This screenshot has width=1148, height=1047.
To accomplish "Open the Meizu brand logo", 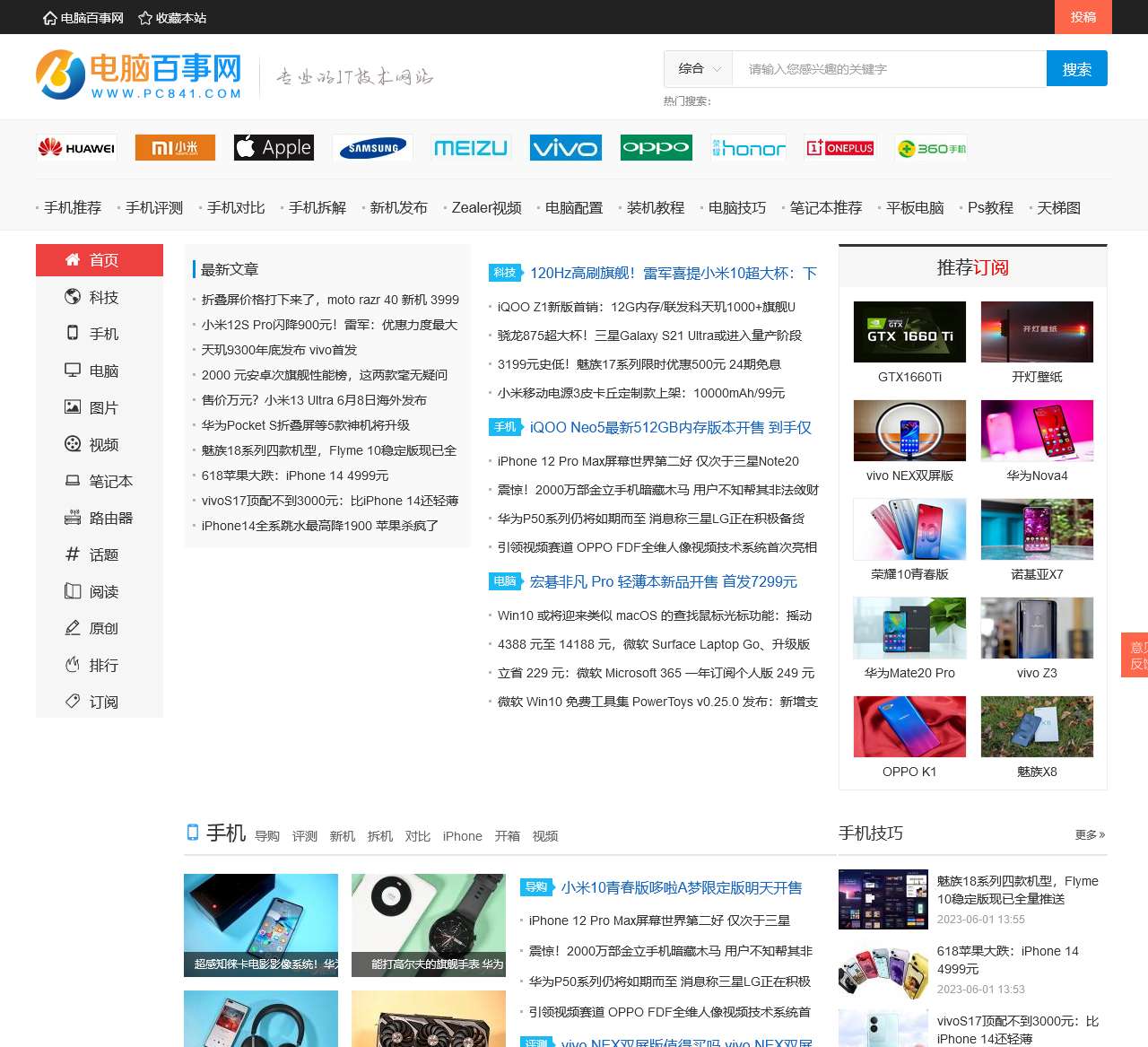I will 471,148.
